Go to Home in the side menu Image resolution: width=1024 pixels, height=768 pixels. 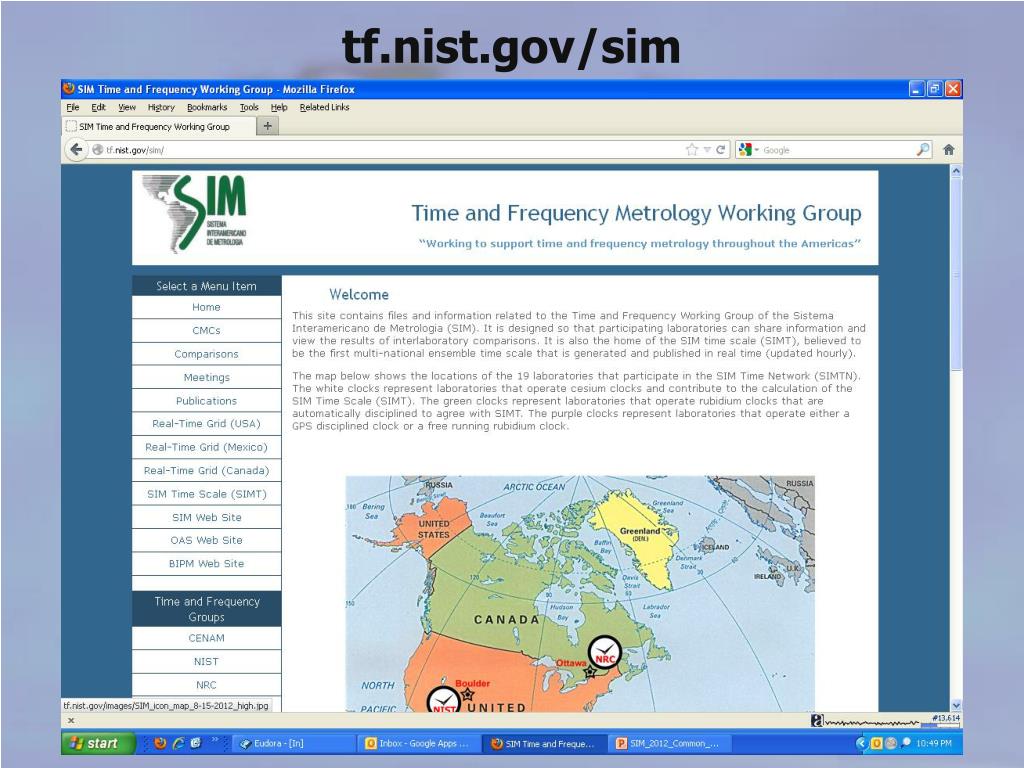[x=206, y=307]
